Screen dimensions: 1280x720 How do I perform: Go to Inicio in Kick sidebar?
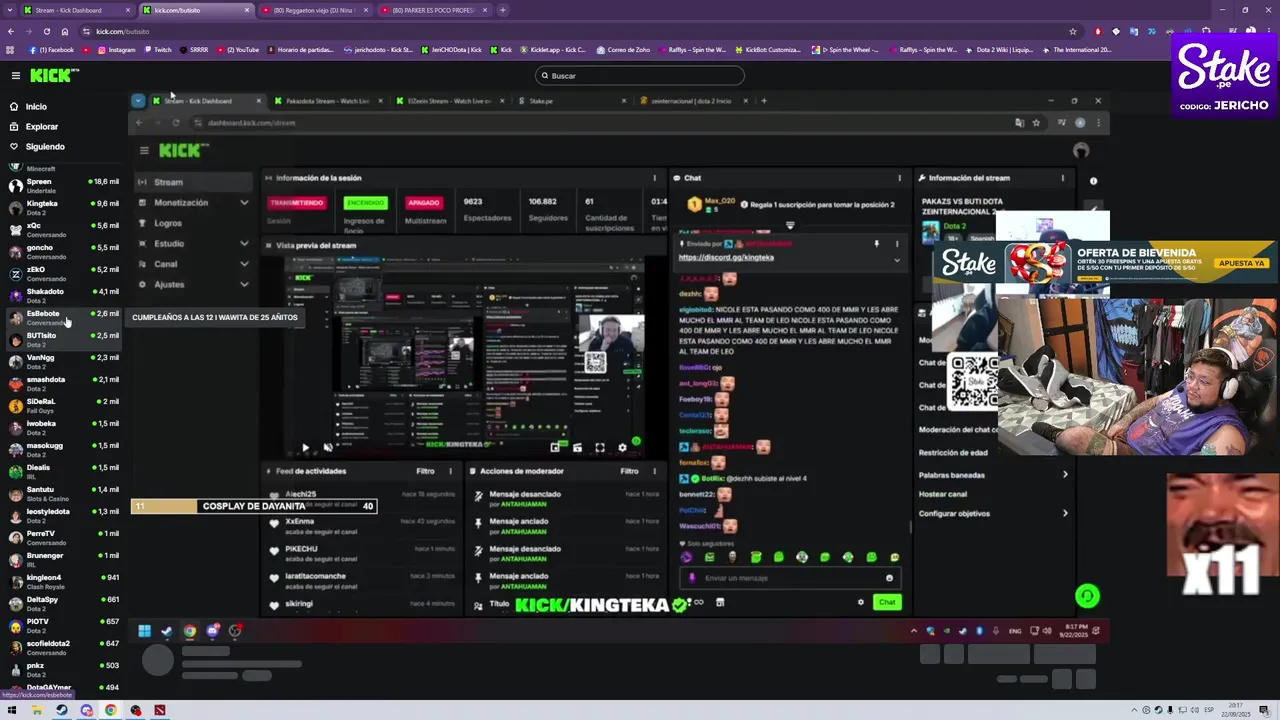pos(36,107)
